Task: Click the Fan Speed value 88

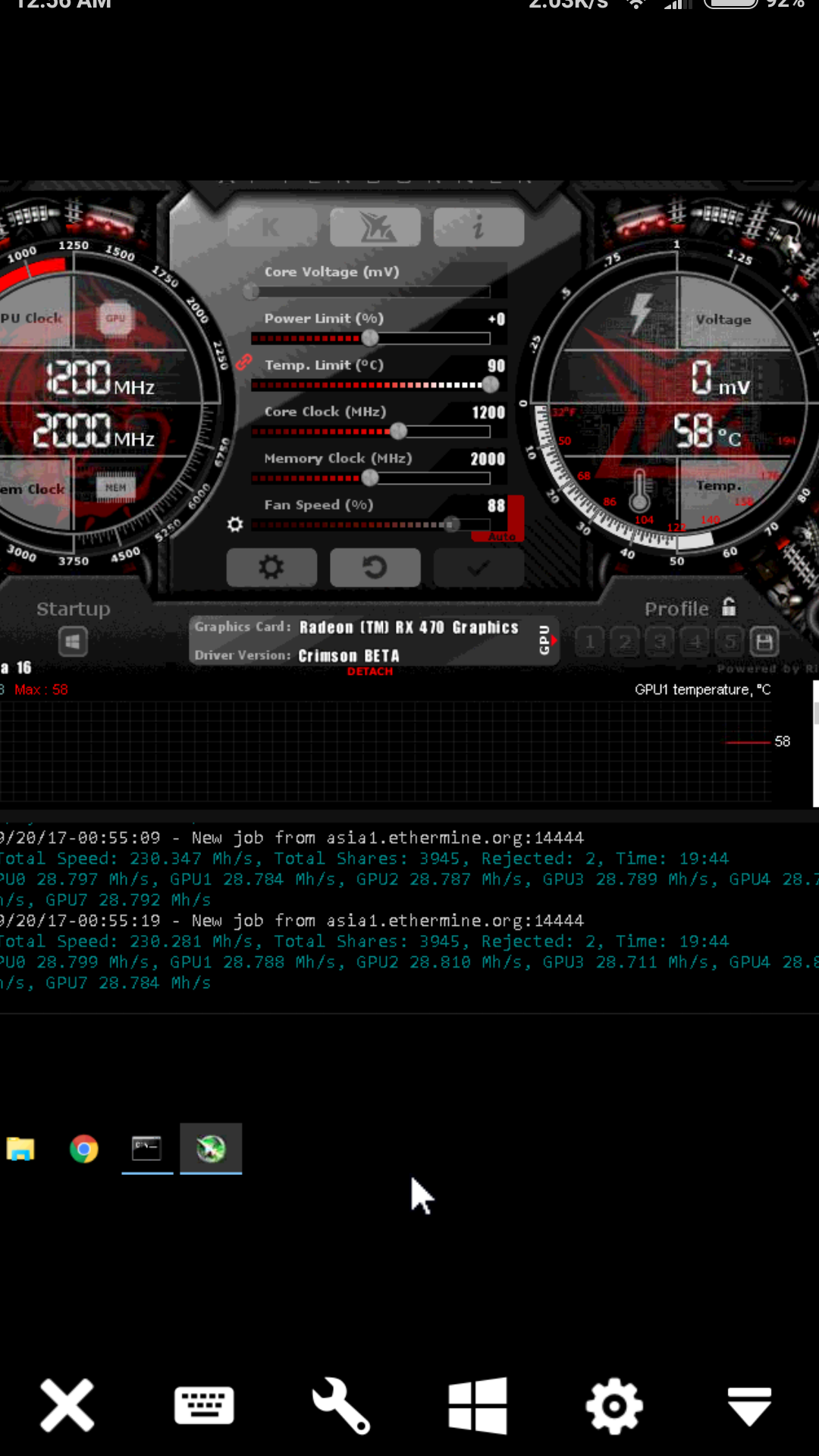Action: click(x=496, y=506)
